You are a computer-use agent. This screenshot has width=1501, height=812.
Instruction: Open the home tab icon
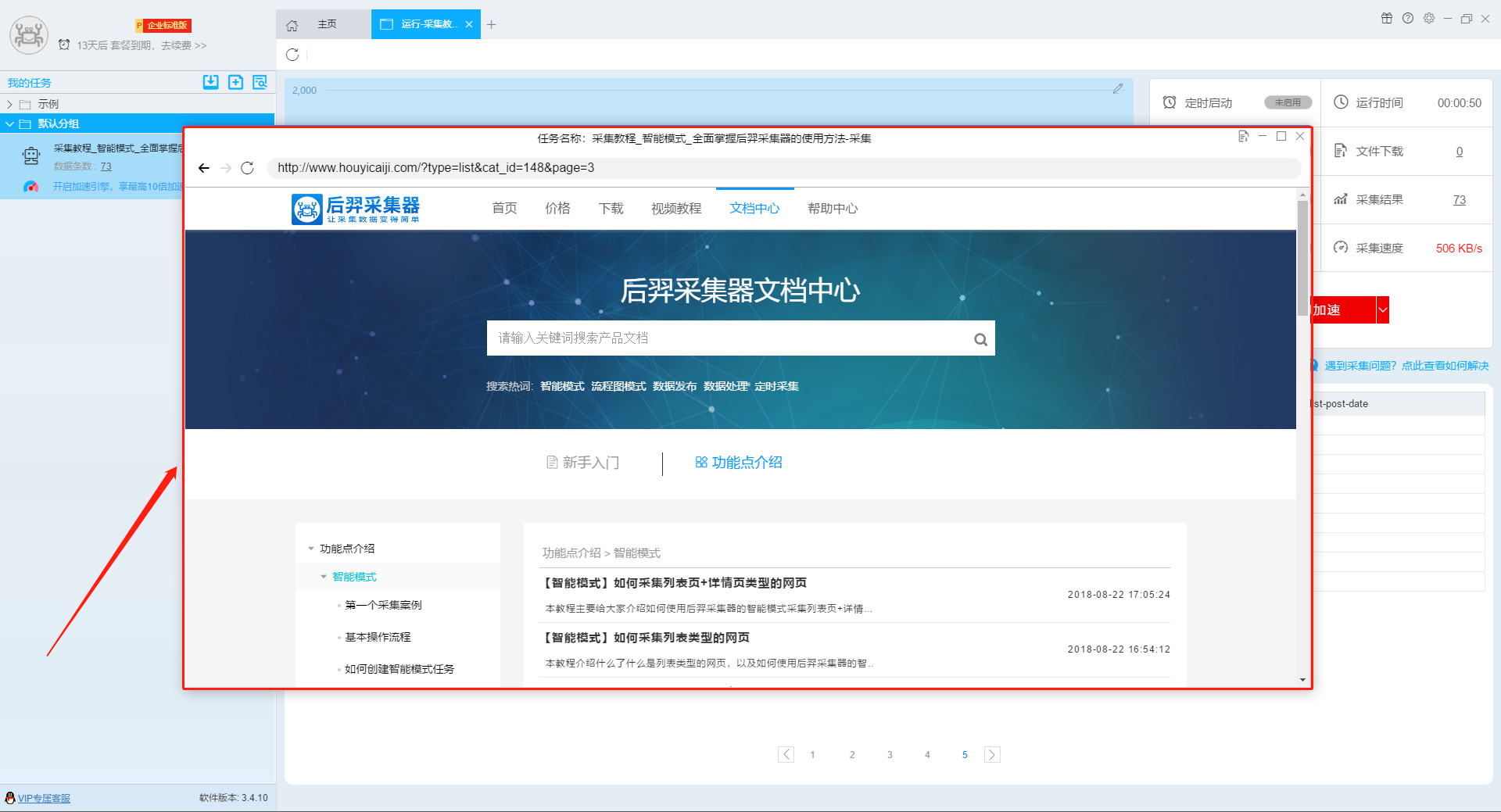click(x=292, y=25)
